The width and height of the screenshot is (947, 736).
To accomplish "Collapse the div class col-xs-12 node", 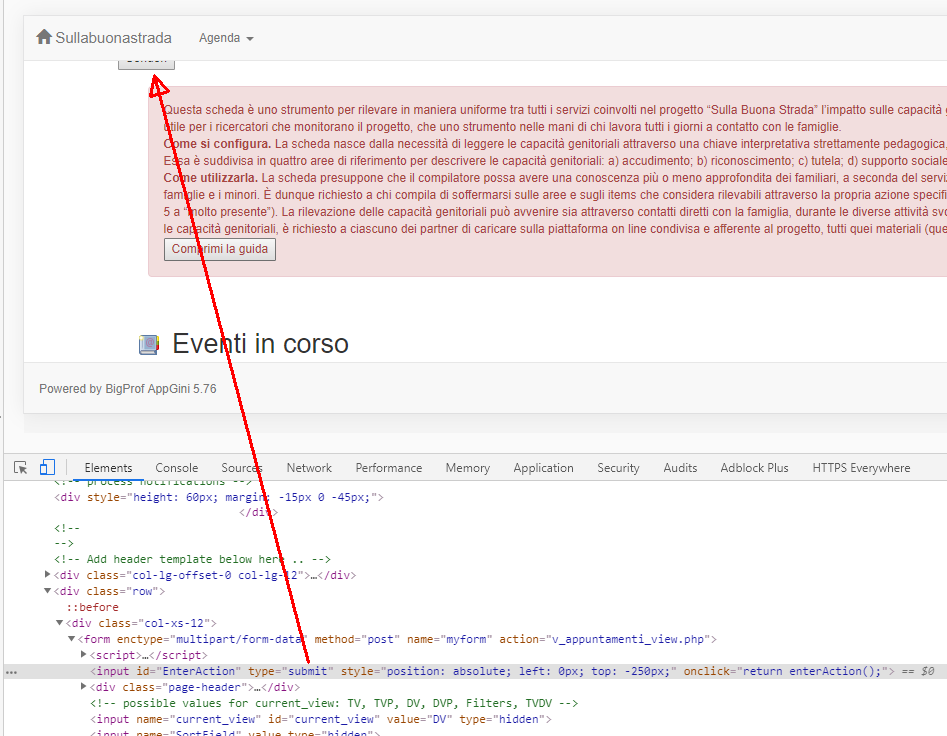I will 59,622.
